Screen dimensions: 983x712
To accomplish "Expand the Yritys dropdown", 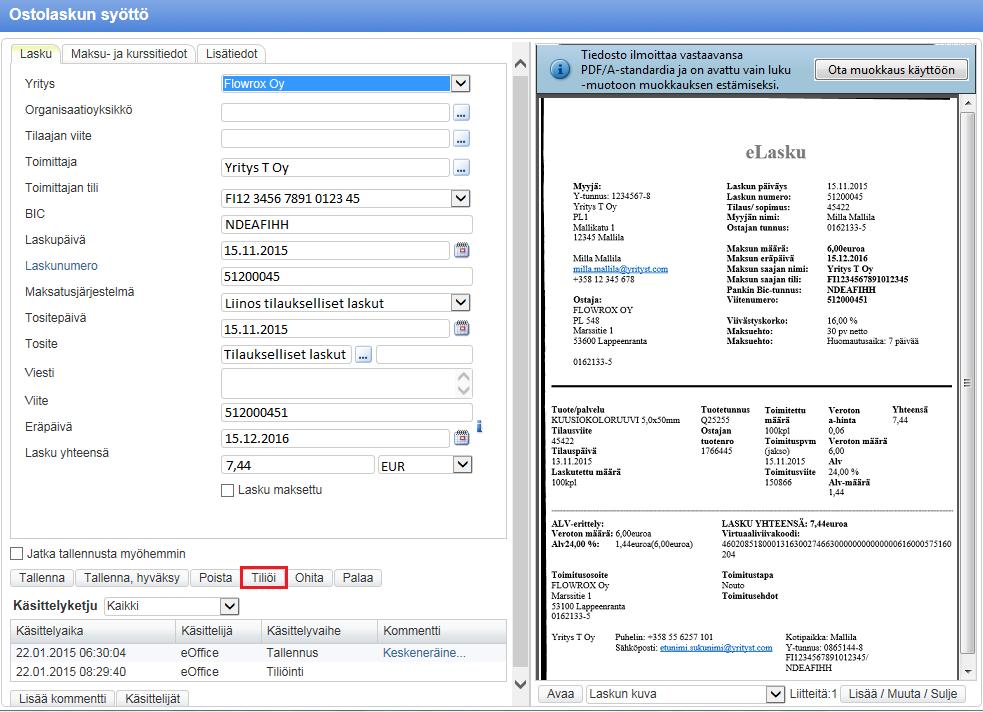I will click(461, 83).
